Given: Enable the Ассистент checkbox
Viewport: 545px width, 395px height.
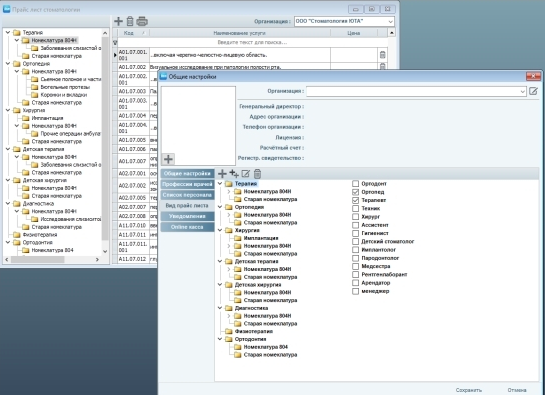Looking at the screenshot, I should 355,225.
